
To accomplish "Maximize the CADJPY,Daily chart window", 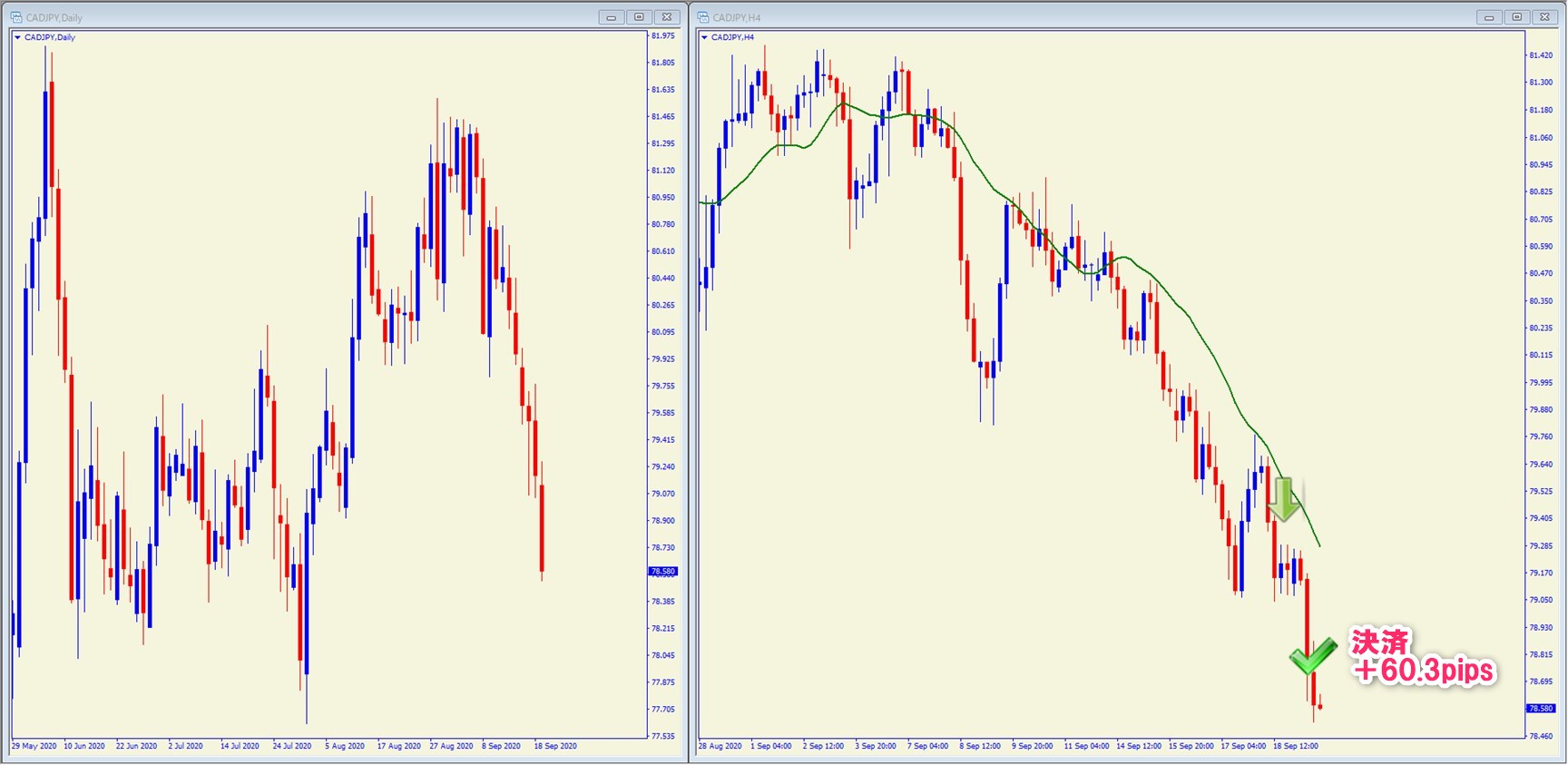I will click(x=639, y=17).
